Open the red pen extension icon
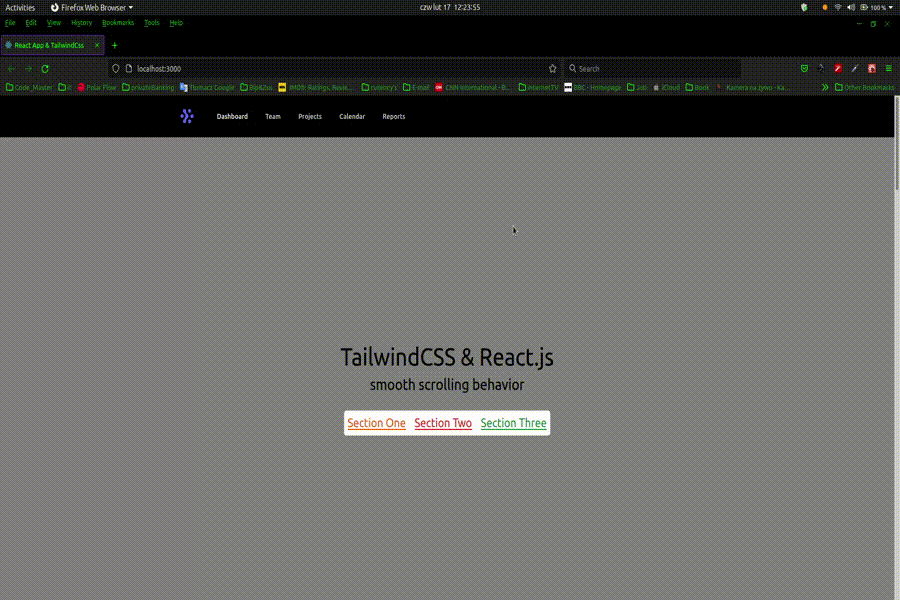 pyautogui.click(x=838, y=69)
